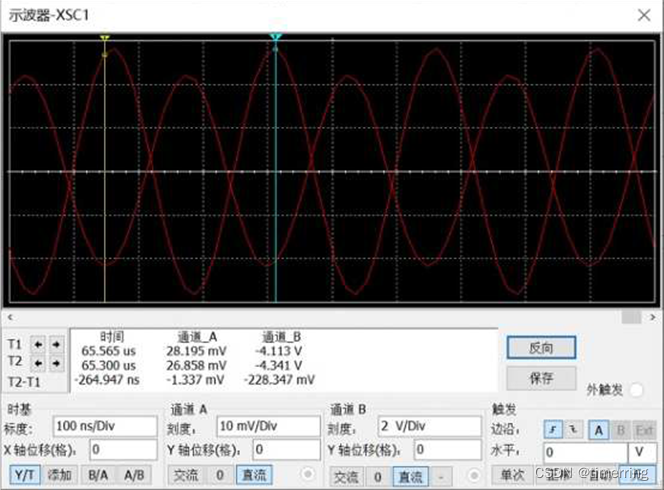This screenshot has width=664, height=490.
Task: Click Channel A T1 reading 28.195 mV
Action: point(196,351)
